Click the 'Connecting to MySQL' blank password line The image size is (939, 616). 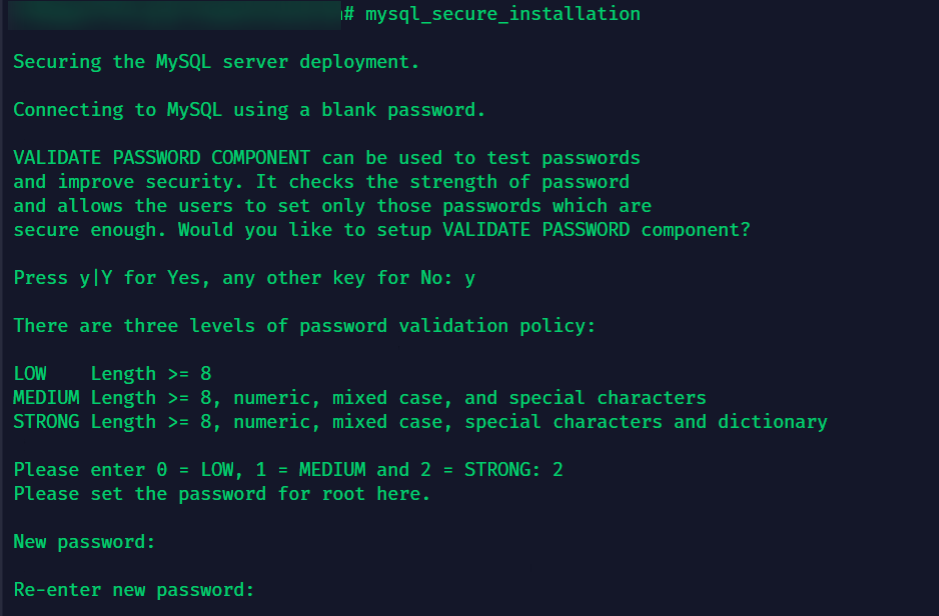[249, 110]
